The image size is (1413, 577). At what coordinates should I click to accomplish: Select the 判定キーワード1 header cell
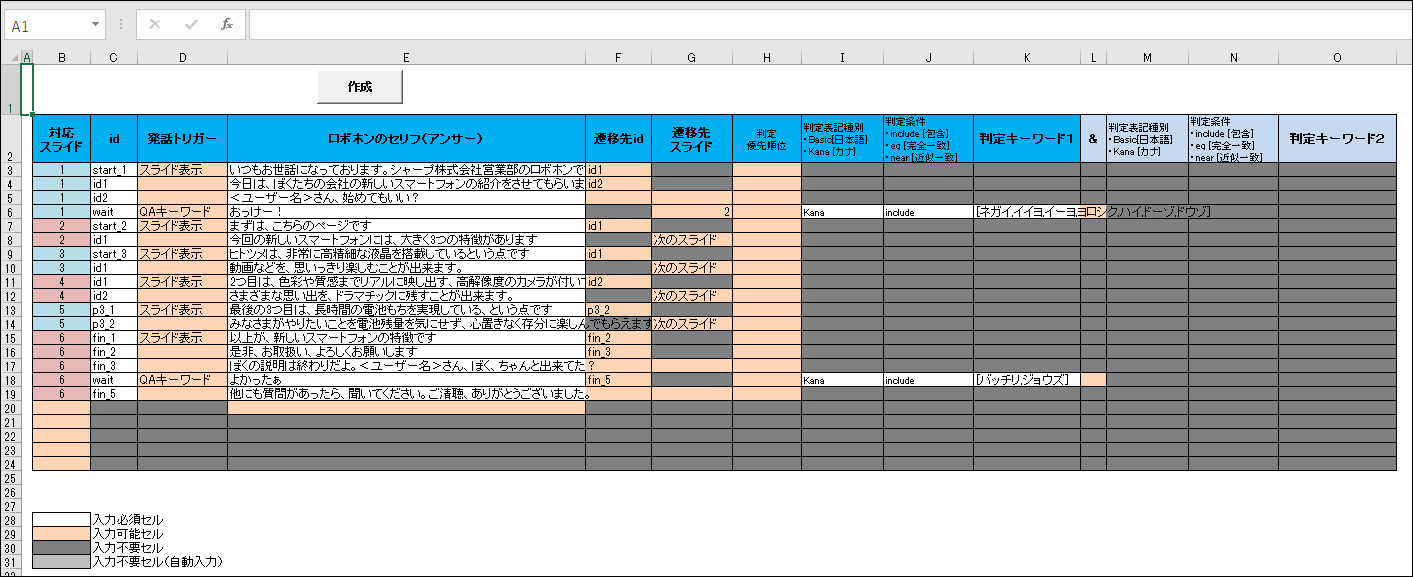(1027, 139)
